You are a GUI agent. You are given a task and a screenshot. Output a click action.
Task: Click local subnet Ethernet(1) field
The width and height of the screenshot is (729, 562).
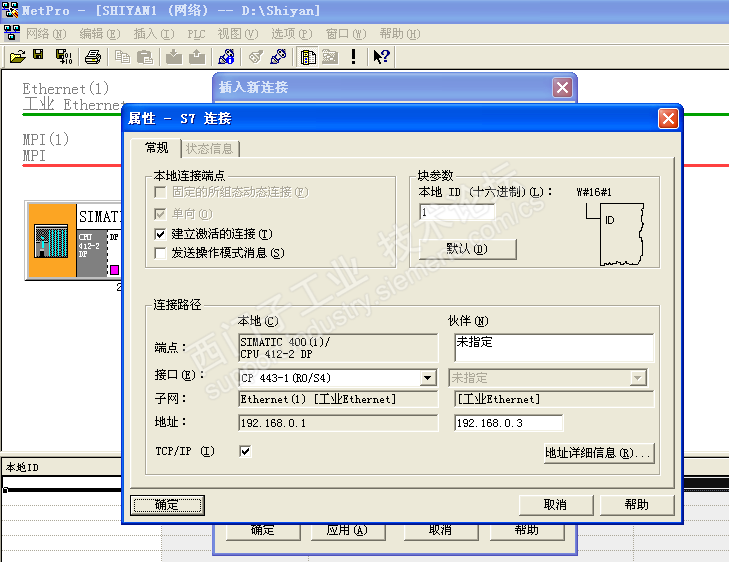338,399
